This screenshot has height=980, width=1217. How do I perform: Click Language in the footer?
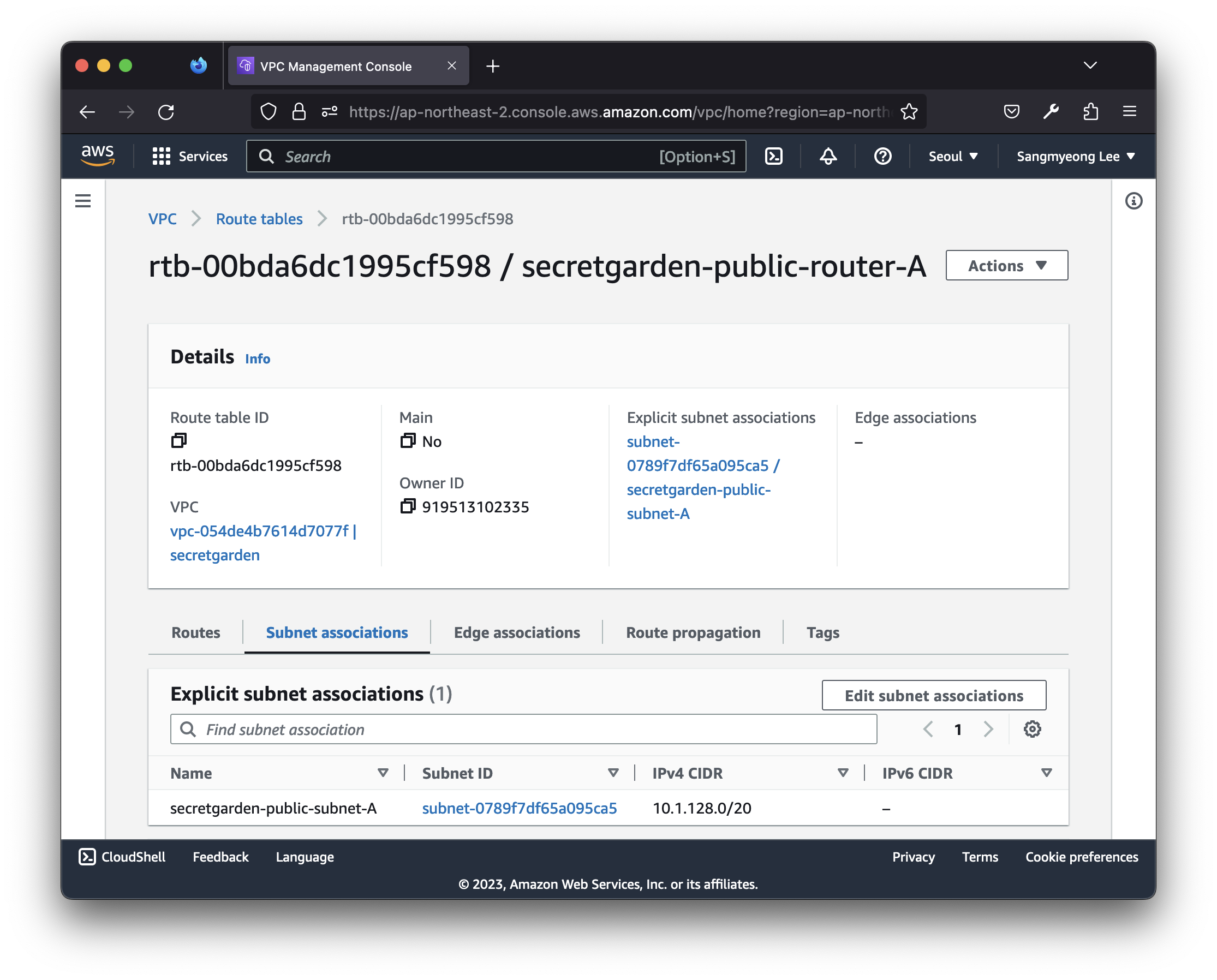pyautogui.click(x=305, y=857)
